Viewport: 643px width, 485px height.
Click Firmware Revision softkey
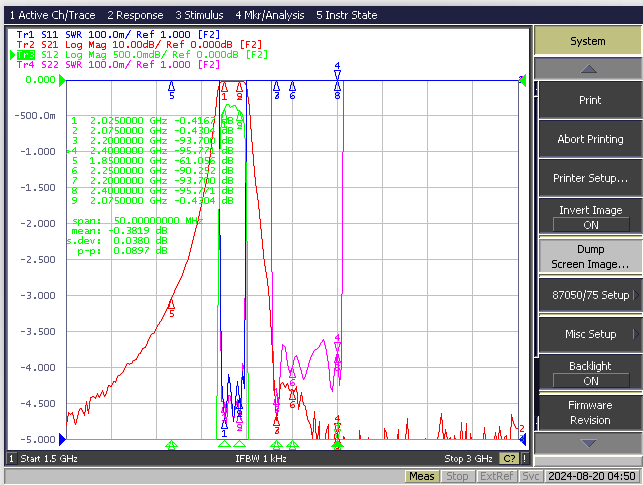tap(590, 412)
